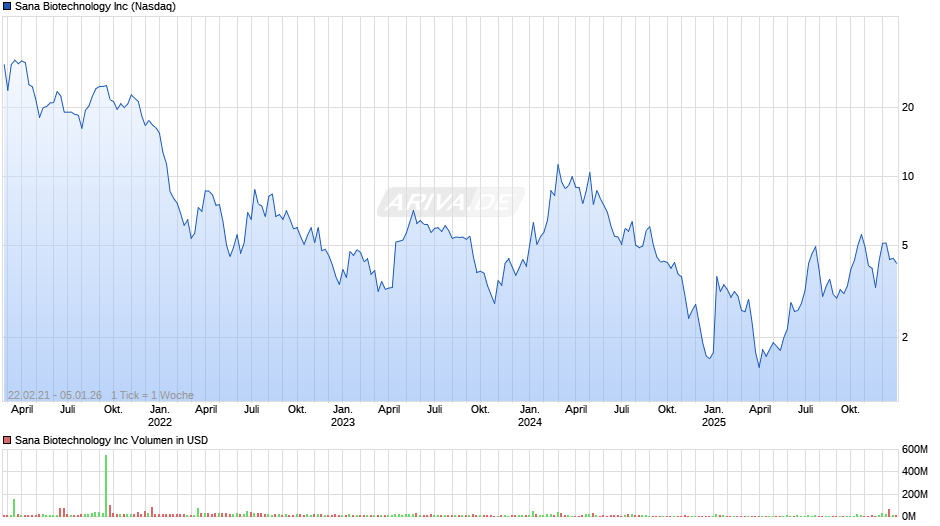
Task: Click the price axis label '5'
Action: tap(905, 245)
